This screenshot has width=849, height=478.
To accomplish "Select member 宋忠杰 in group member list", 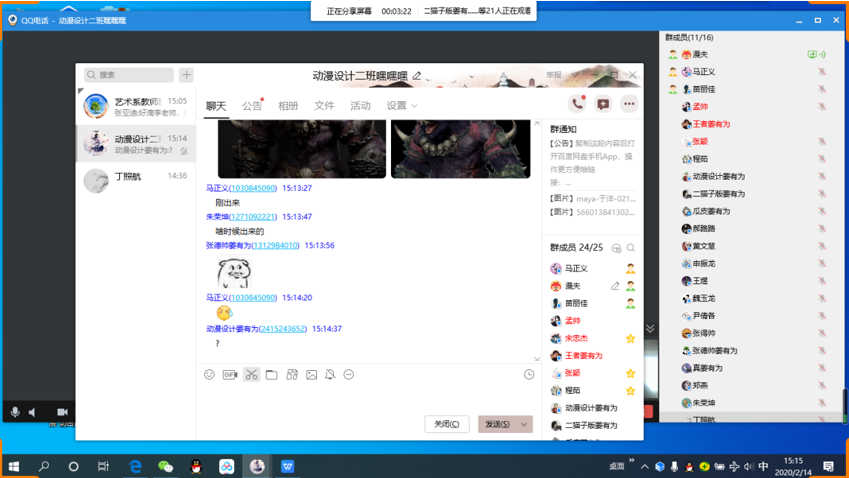I will (x=592, y=338).
